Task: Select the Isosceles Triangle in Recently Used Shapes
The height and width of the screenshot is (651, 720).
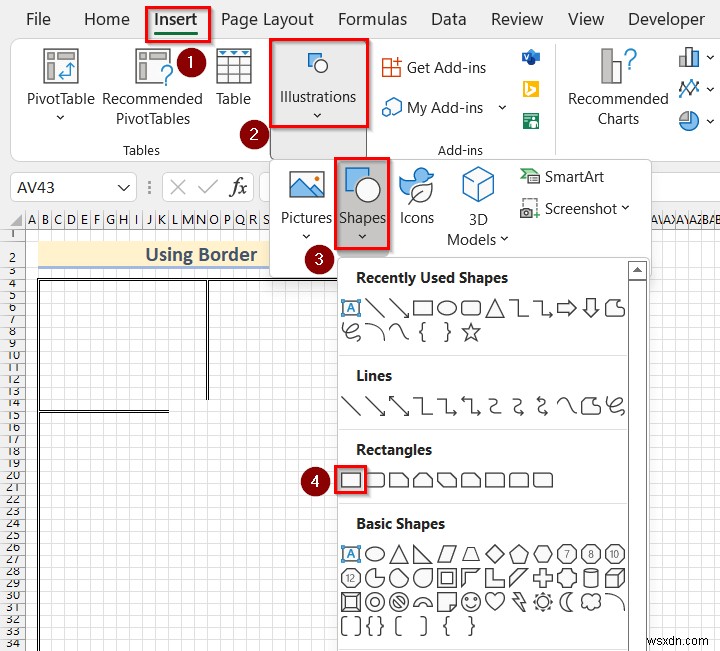Action: (495, 308)
